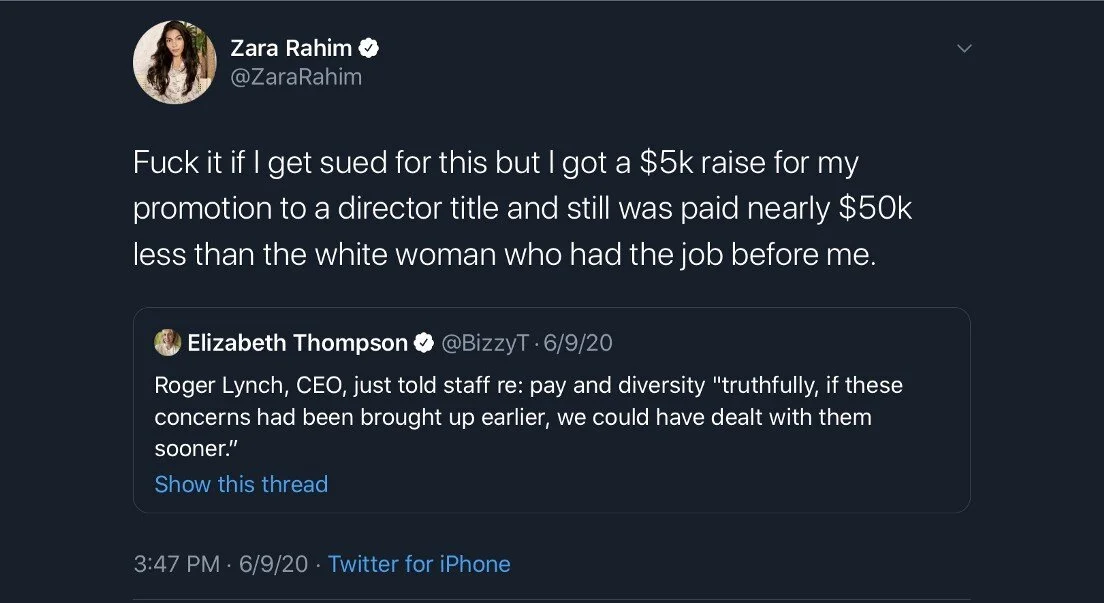This screenshot has width=1104, height=603.
Task: Click the Show this thread link
Action: click(241, 484)
